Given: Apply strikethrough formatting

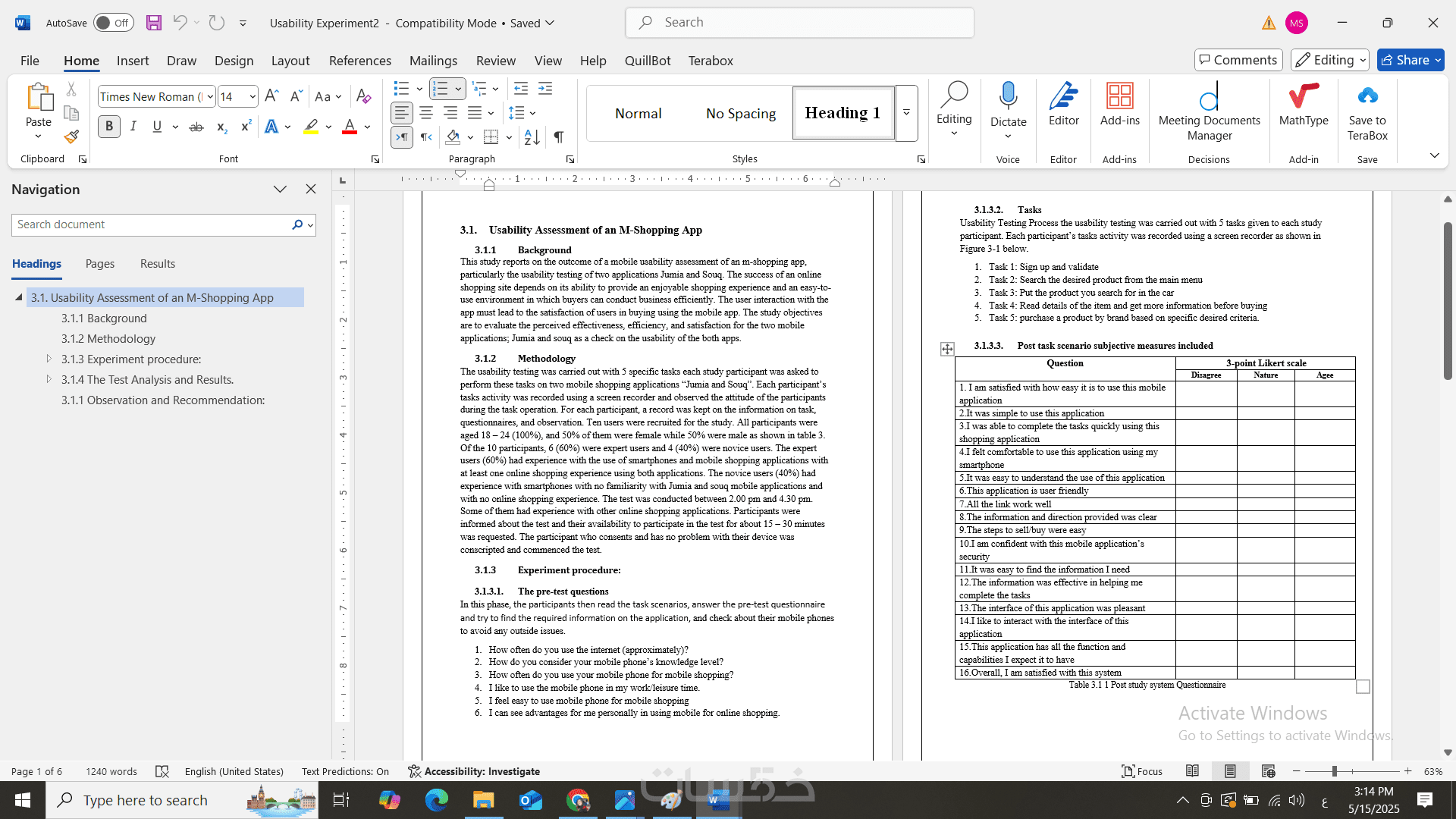Looking at the screenshot, I should coord(196,127).
